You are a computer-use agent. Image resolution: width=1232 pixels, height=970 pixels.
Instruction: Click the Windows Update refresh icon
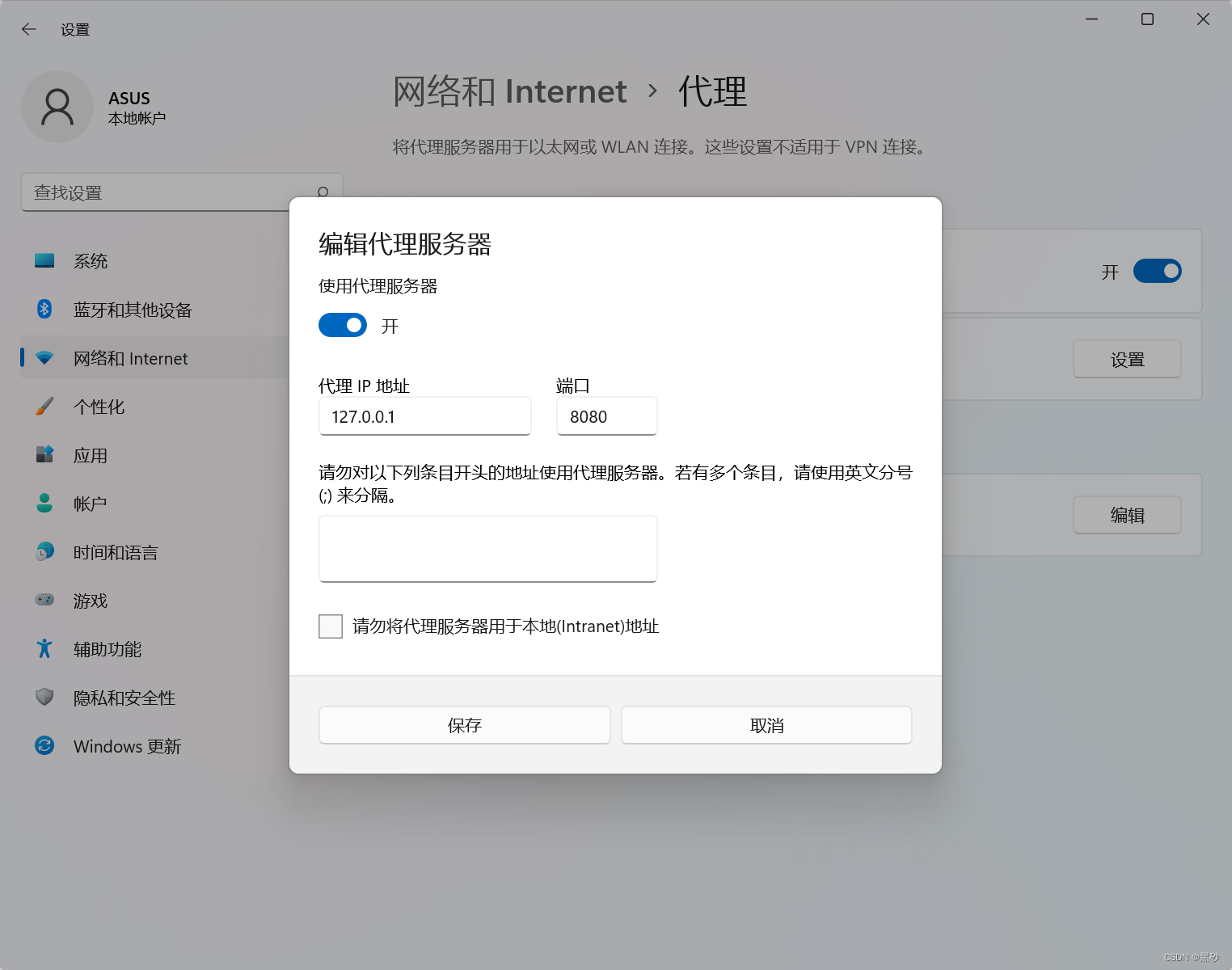click(44, 745)
